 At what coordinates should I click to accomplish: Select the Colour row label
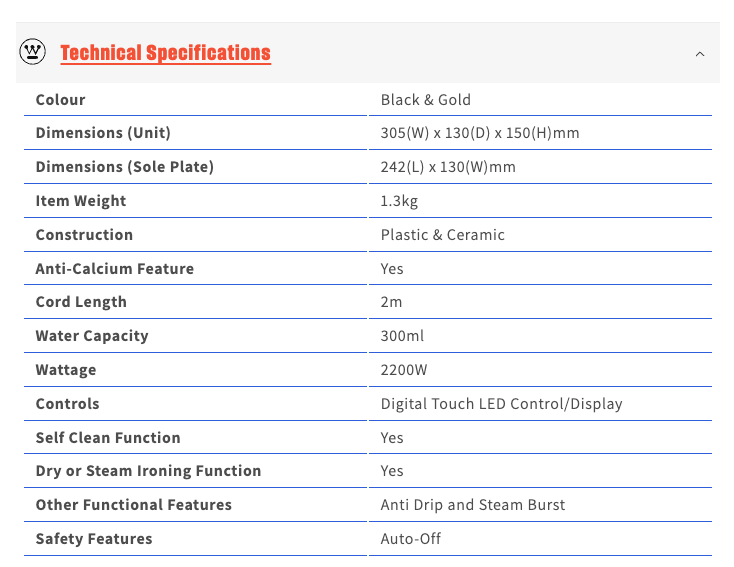[x=61, y=100]
